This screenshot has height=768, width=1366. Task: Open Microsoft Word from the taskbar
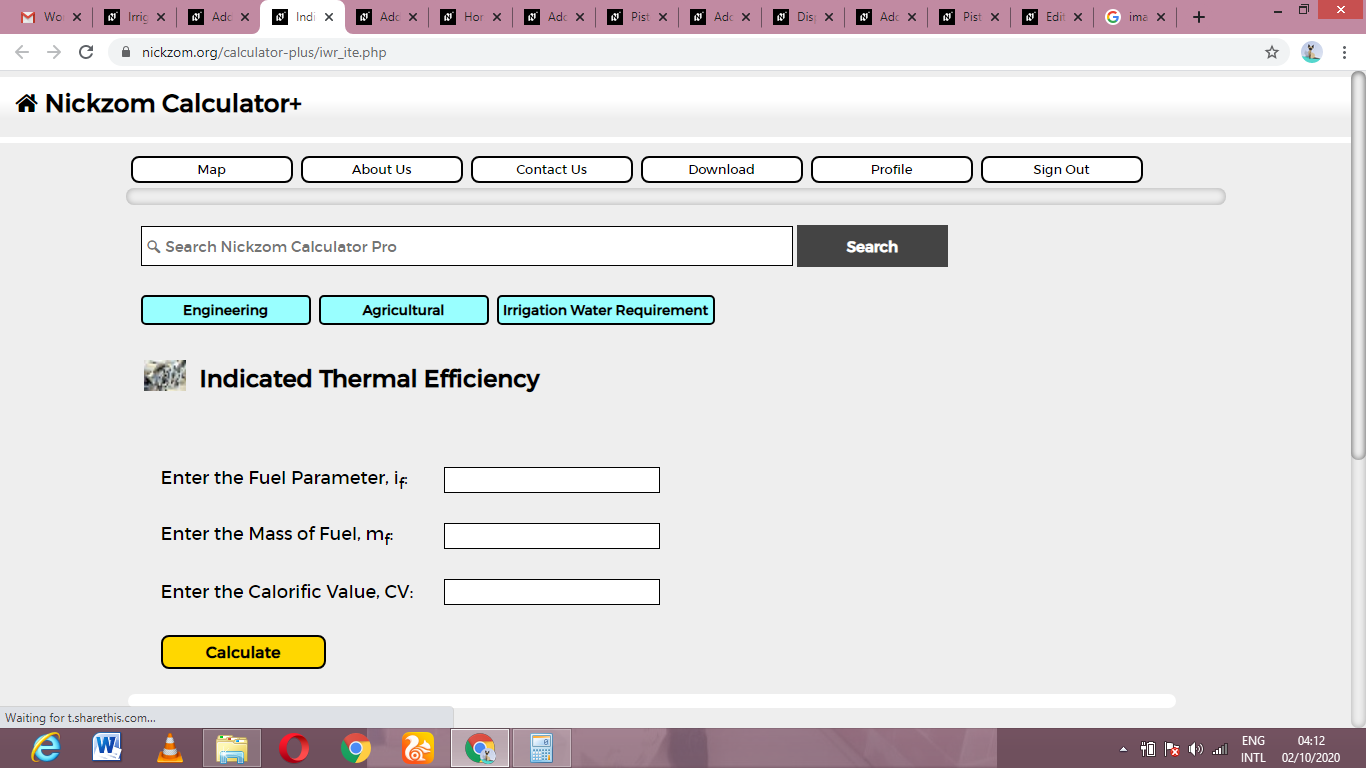click(x=107, y=748)
